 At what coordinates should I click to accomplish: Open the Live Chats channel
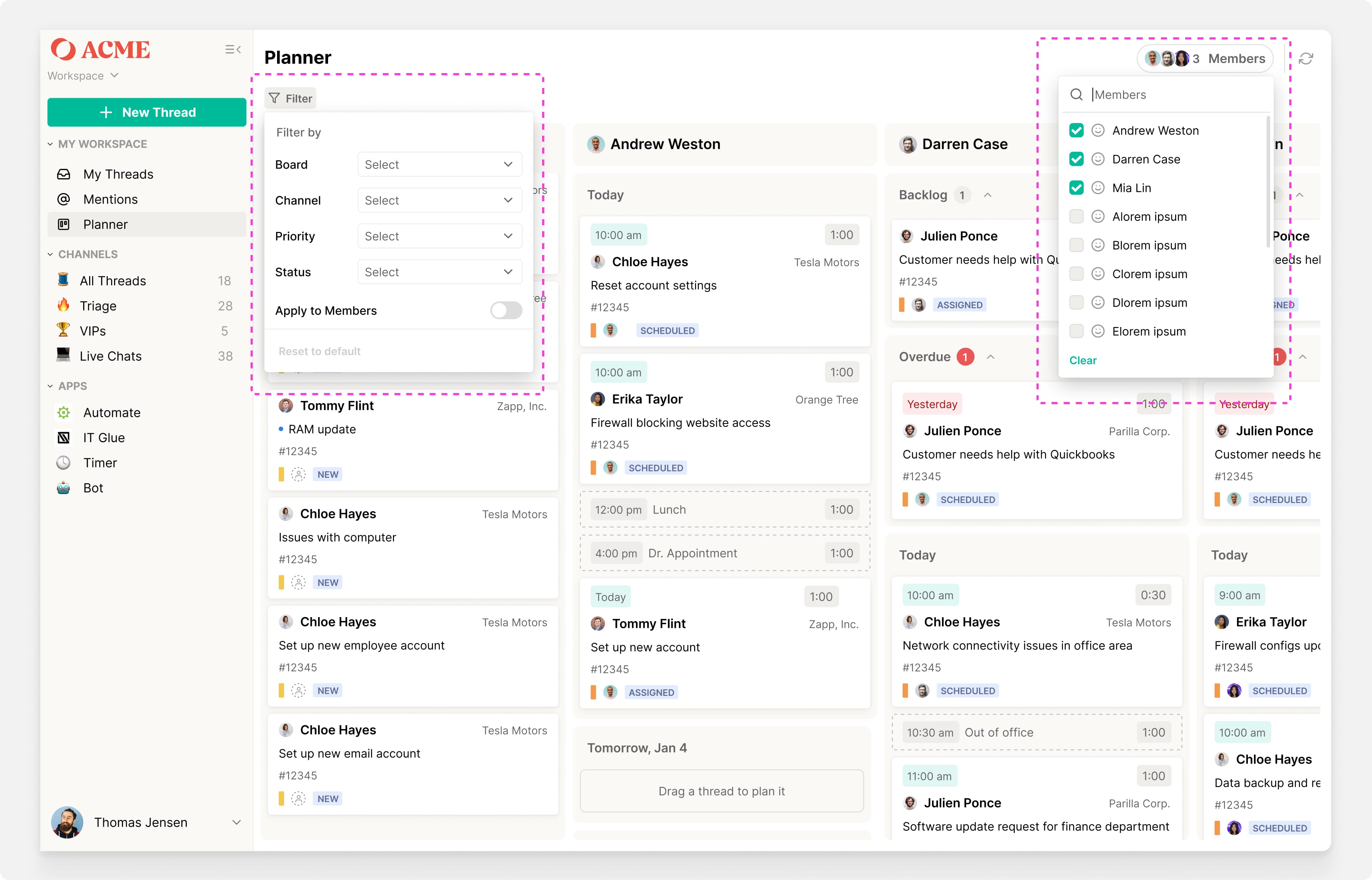111,356
